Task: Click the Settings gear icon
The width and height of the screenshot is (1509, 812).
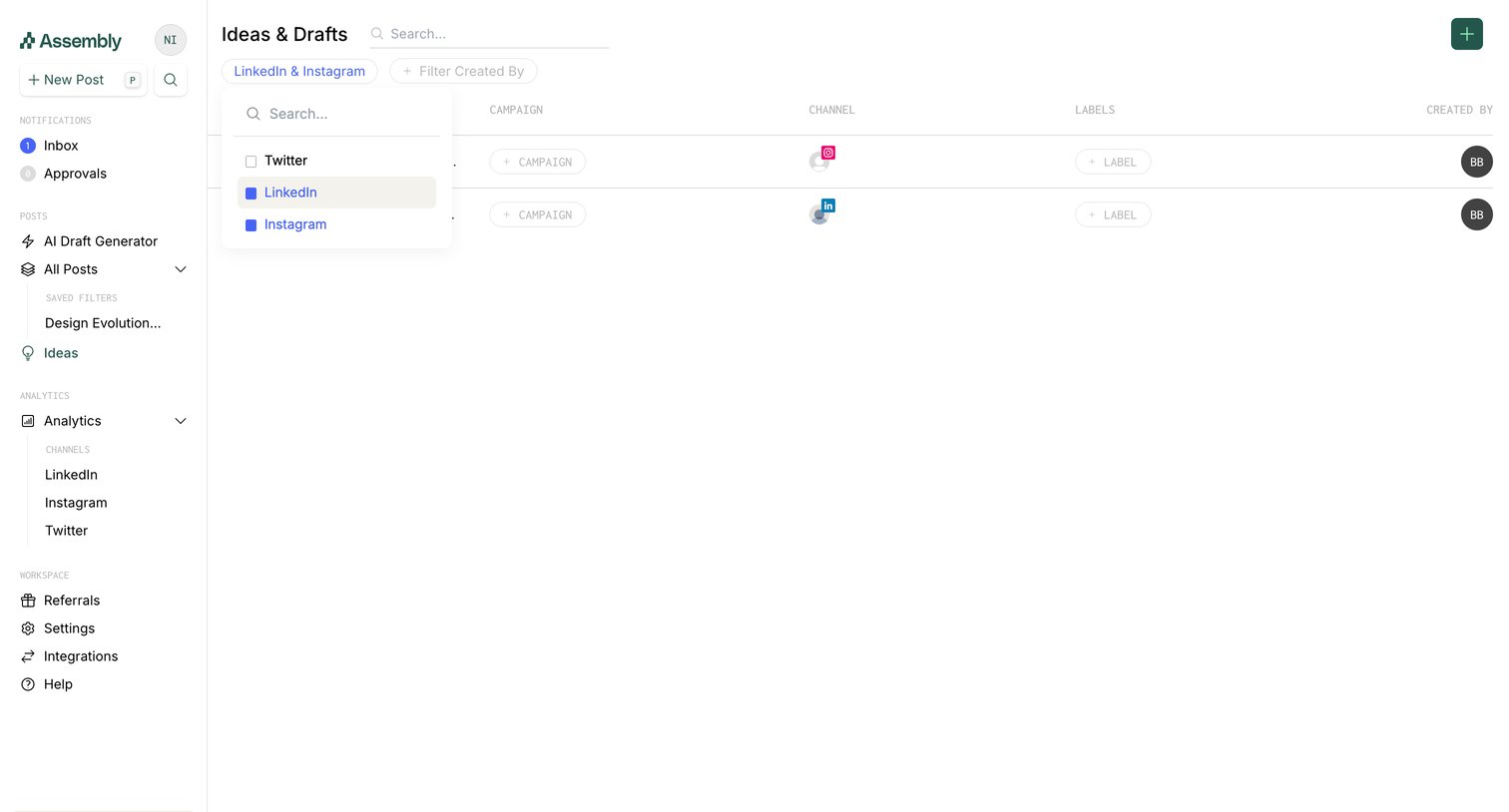Action: pyautogui.click(x=28, y=628)
